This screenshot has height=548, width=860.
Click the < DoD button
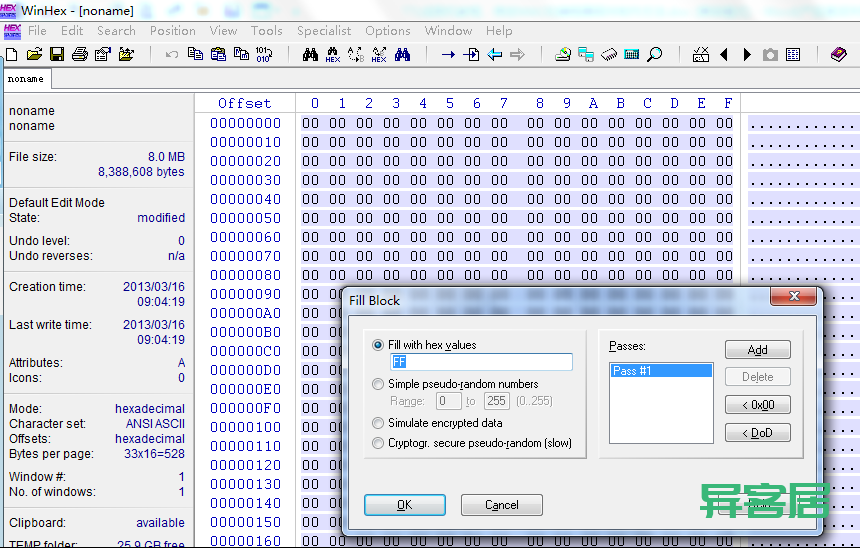coord(757,433)
